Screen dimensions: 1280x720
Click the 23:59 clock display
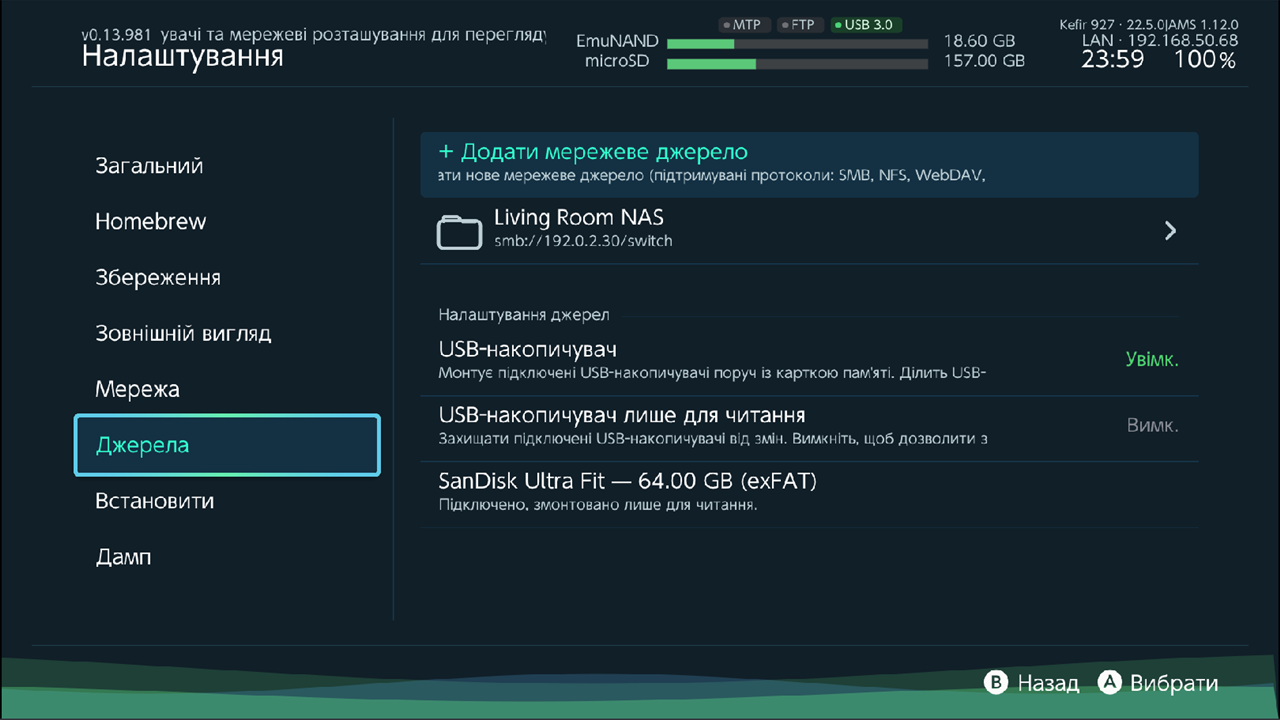1112,60
